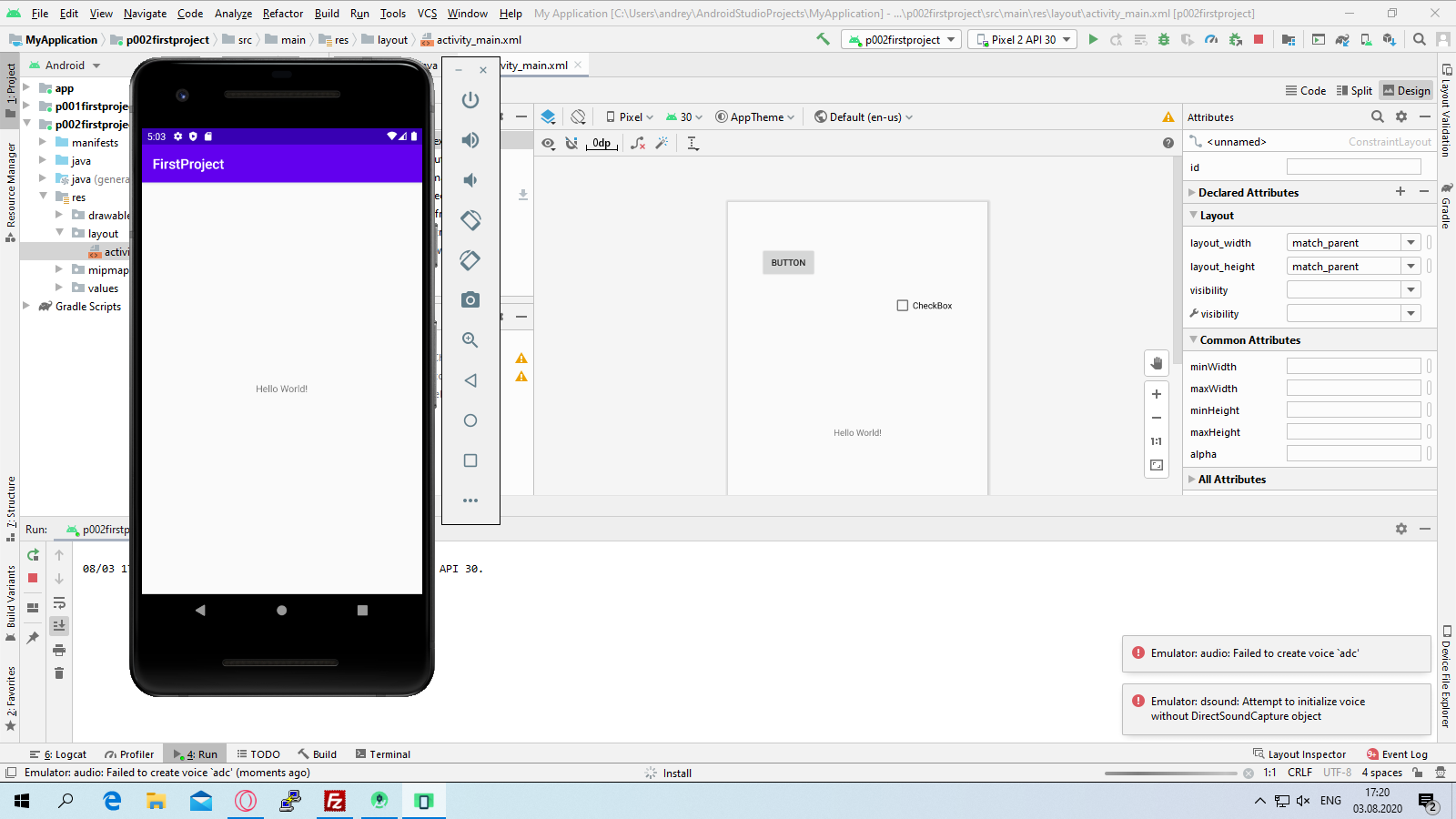Open the VCS menu
The image size is (1456, 819).
[427, 13]
